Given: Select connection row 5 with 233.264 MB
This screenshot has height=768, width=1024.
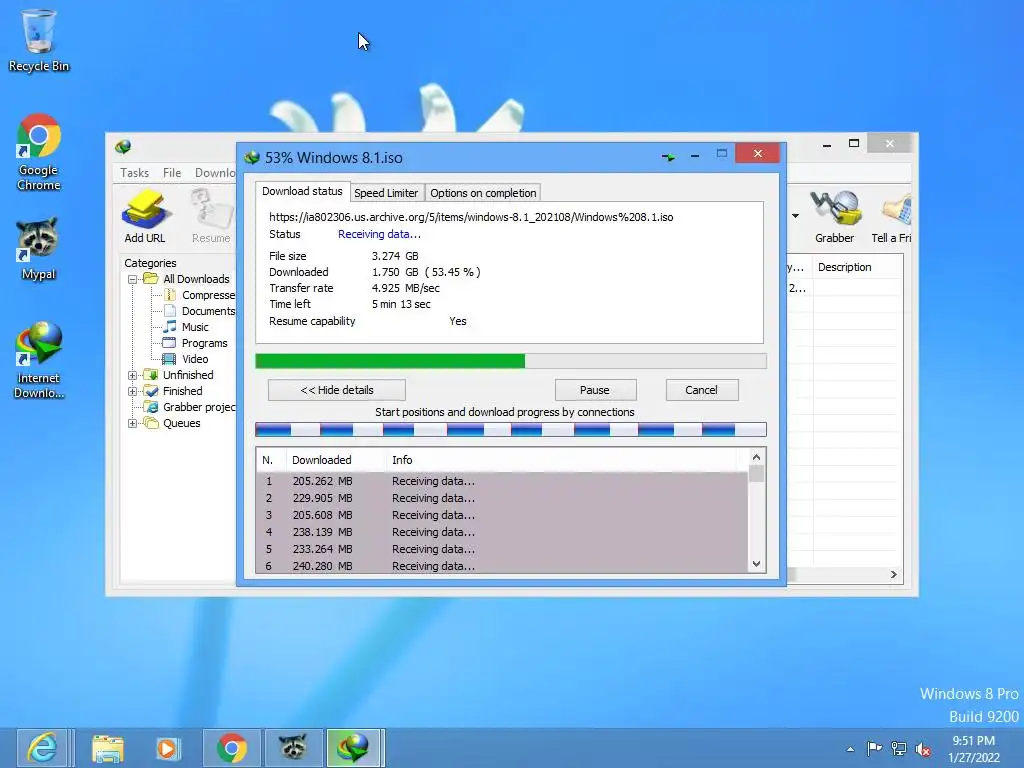Looking at the screenshot, I should (x=502, y=549).
